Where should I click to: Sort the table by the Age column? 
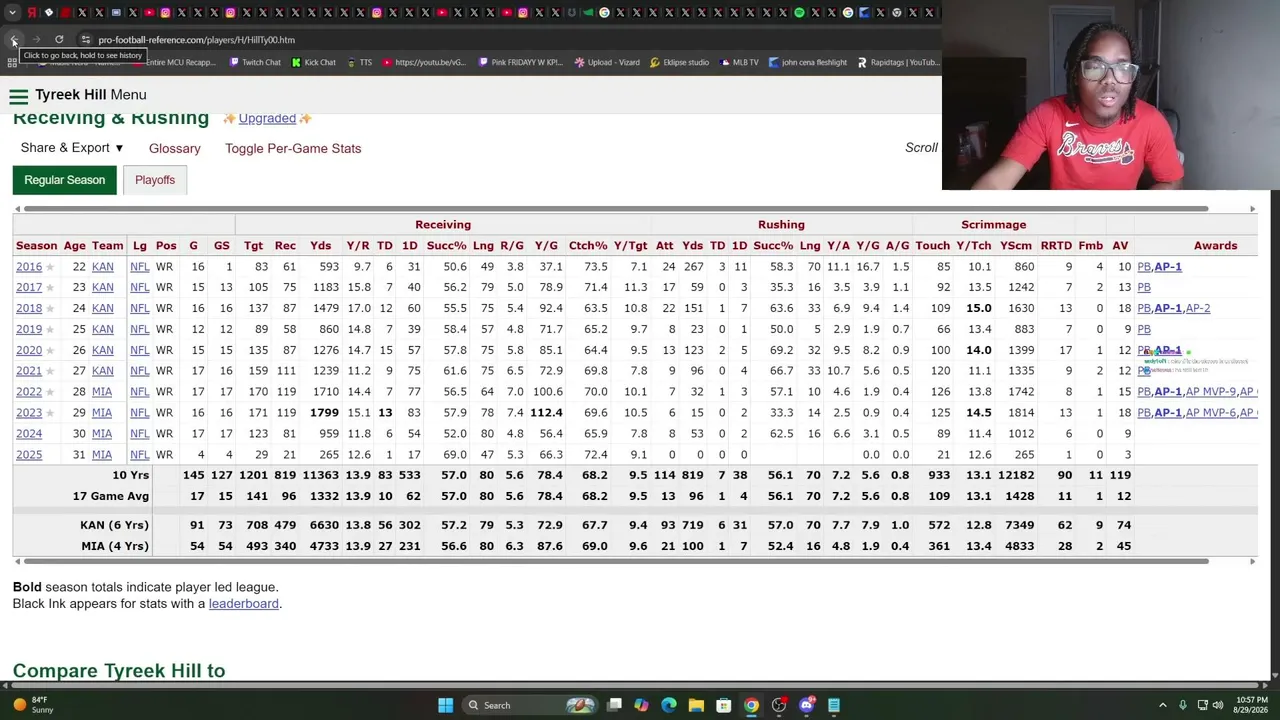(75, 245)
